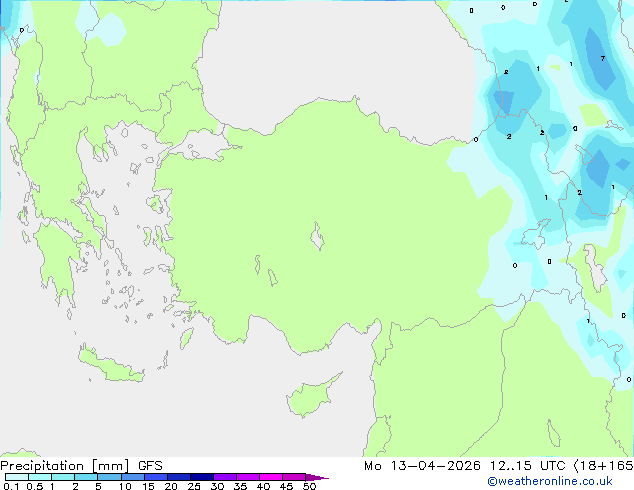This screenshot has height=490, width=634.
Task: Click the island of Crete on the map
Action: click(x=110, y=365)
